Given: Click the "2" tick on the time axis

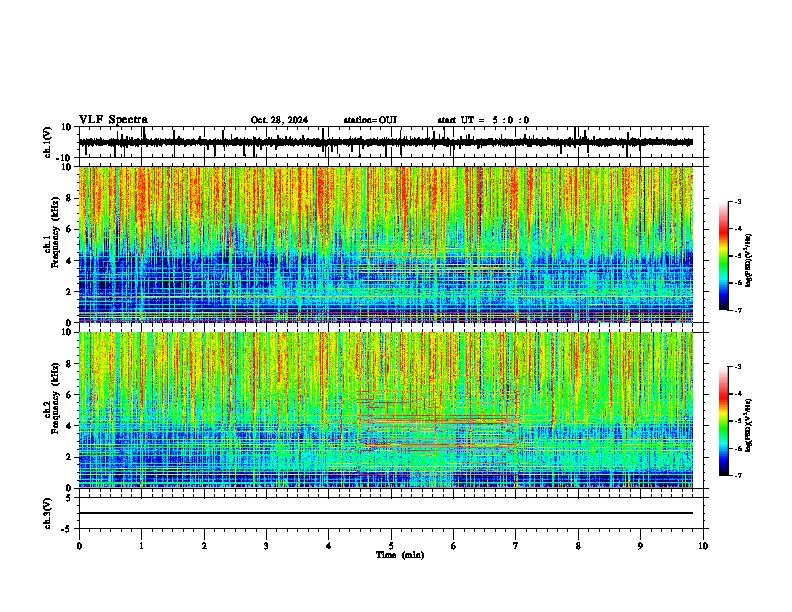Looking at the screenshot, I should (x=204, y=546).
